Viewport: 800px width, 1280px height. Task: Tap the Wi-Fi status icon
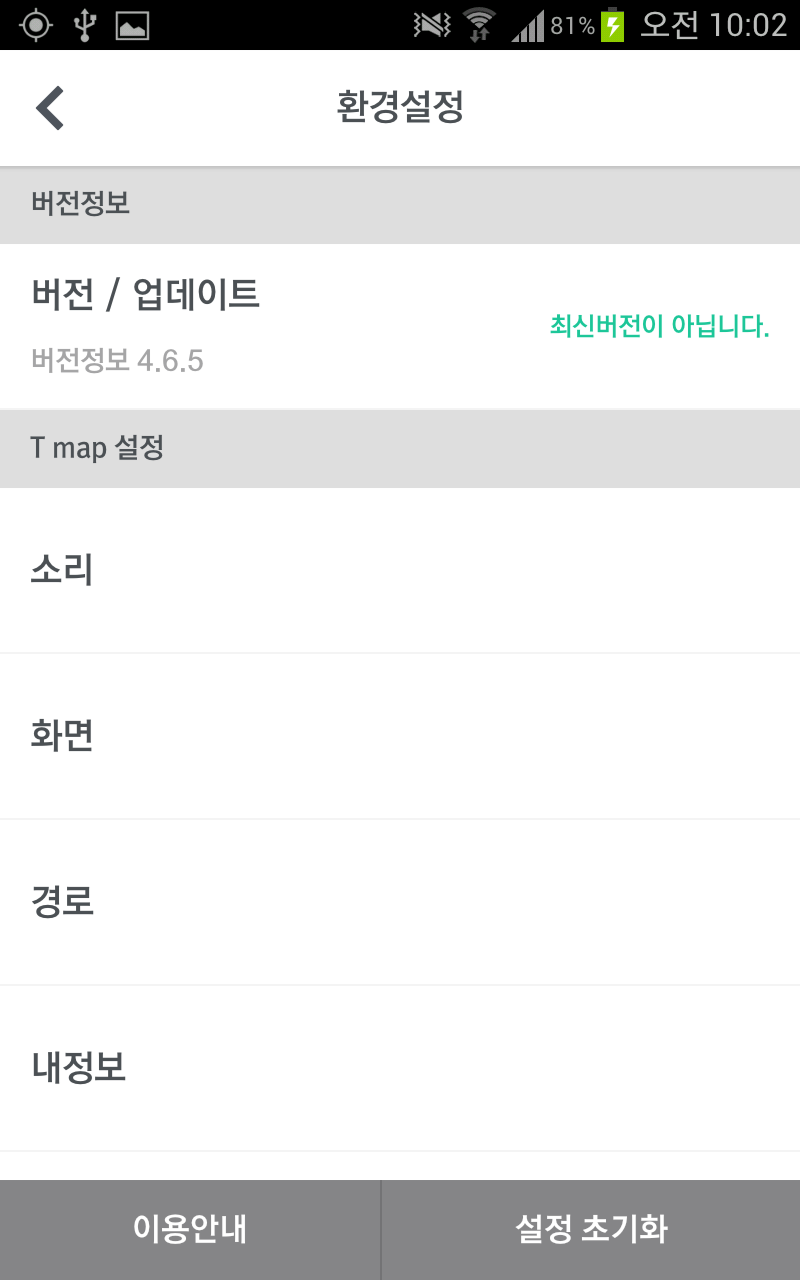click(480, 25)
